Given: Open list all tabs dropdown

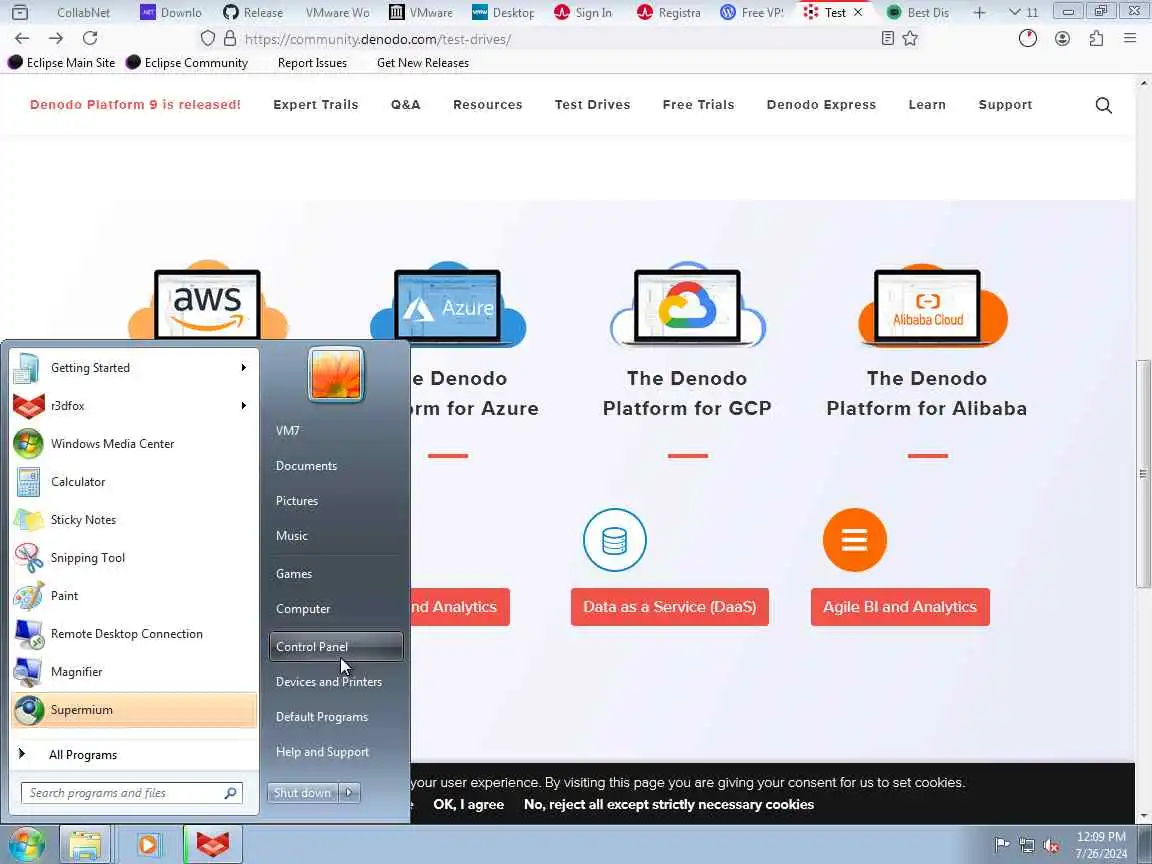Looking at the screenshot, I should pyautogui.click(x=1023, y=12).
